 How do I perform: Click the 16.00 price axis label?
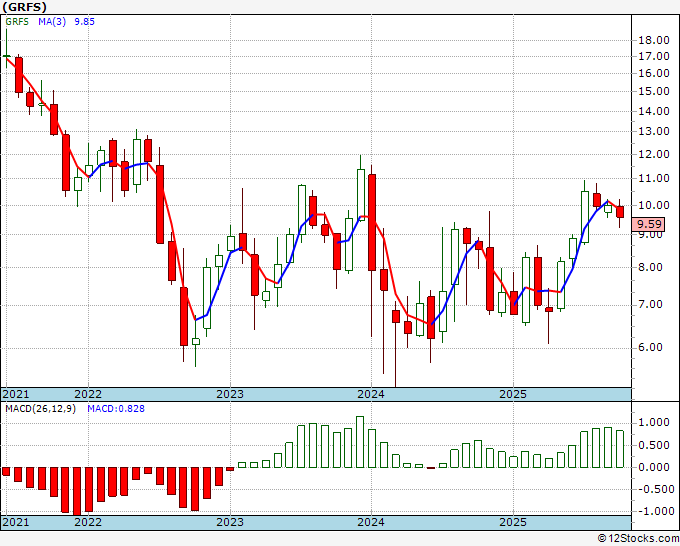pyautogui.click(x=654, y=73)
